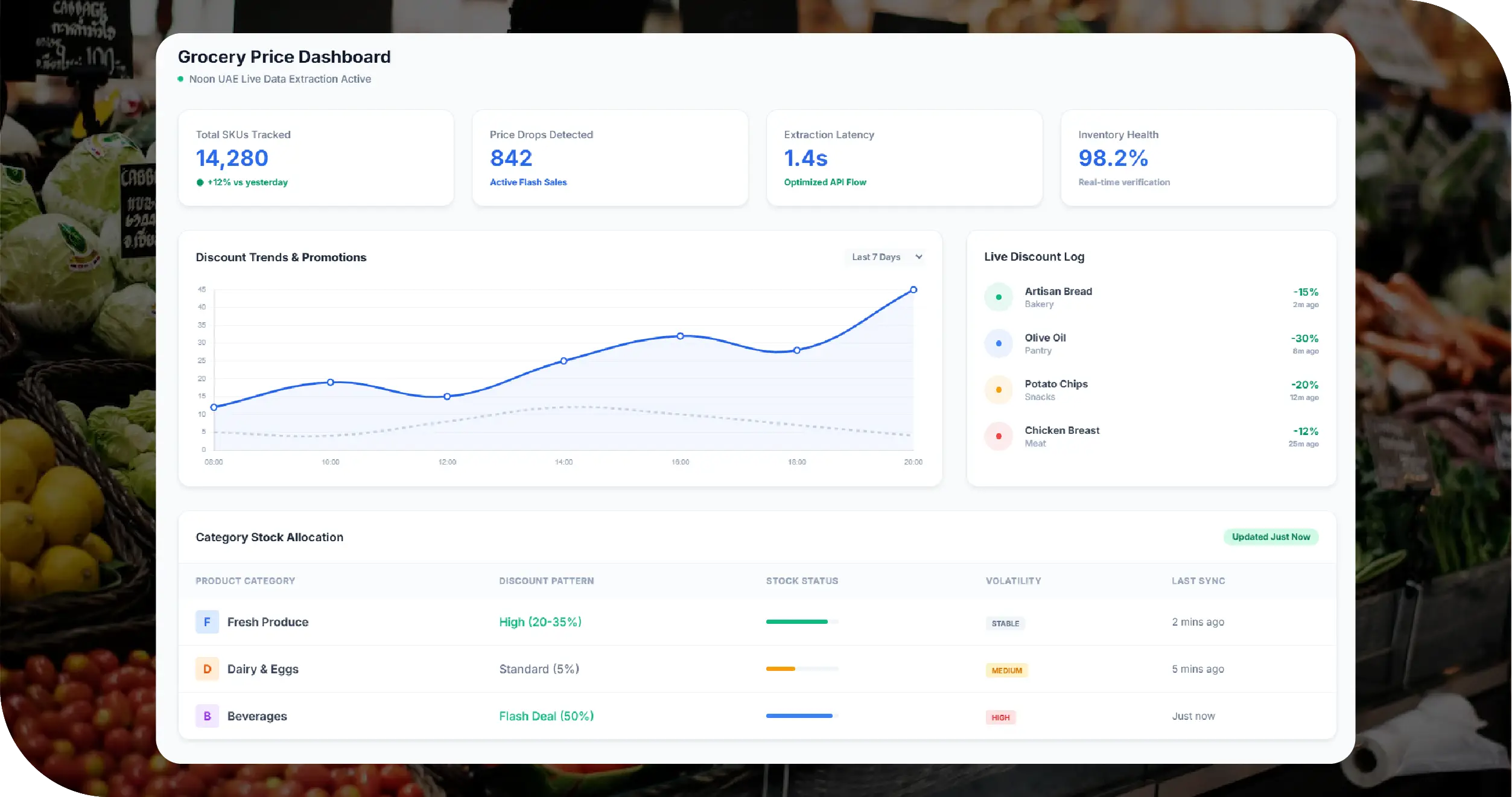Sort by Last Sync column header
The image size is (1512, 797).
[1198, 581]
